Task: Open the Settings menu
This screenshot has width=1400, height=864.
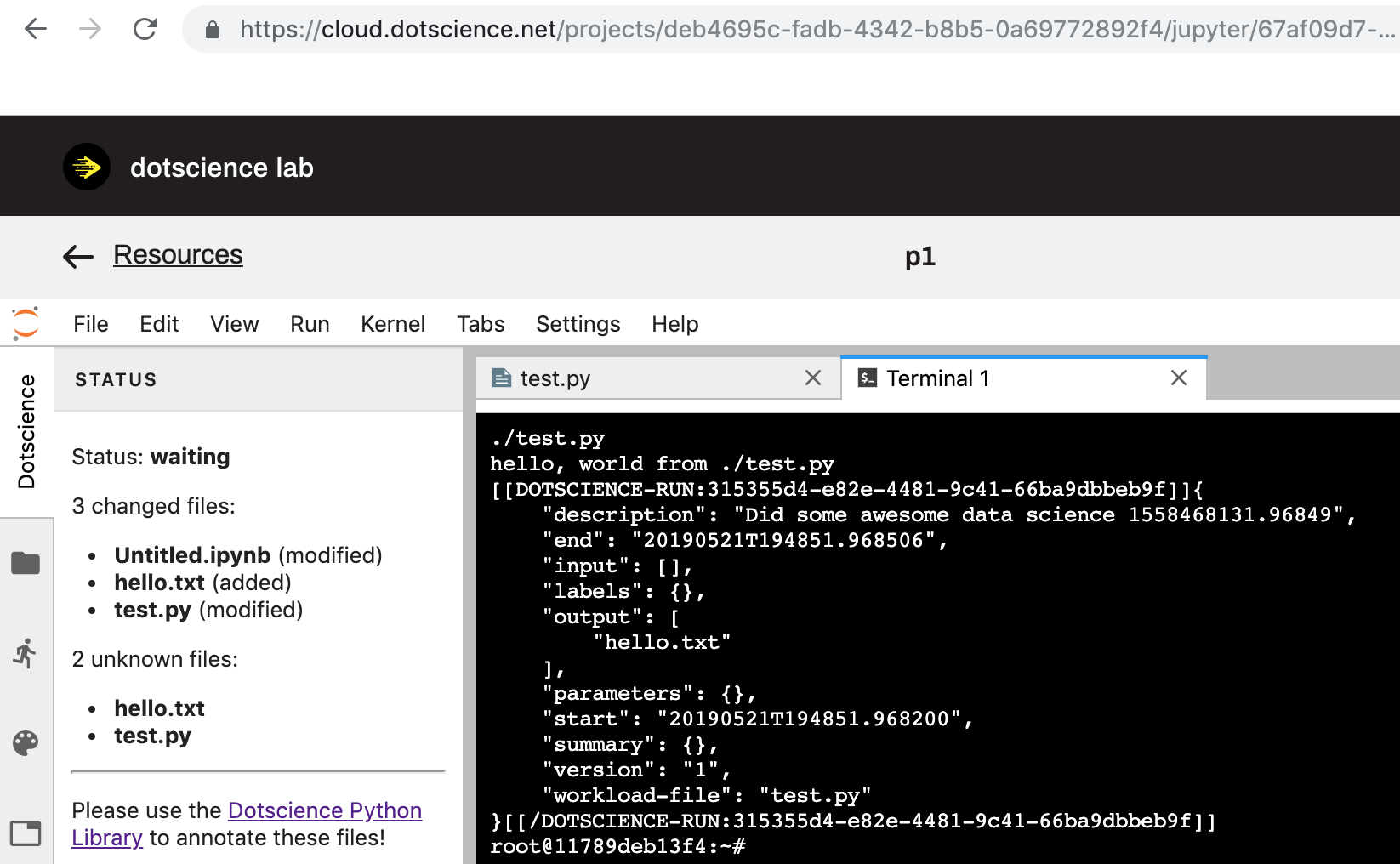Action: (x=578, y=324)
